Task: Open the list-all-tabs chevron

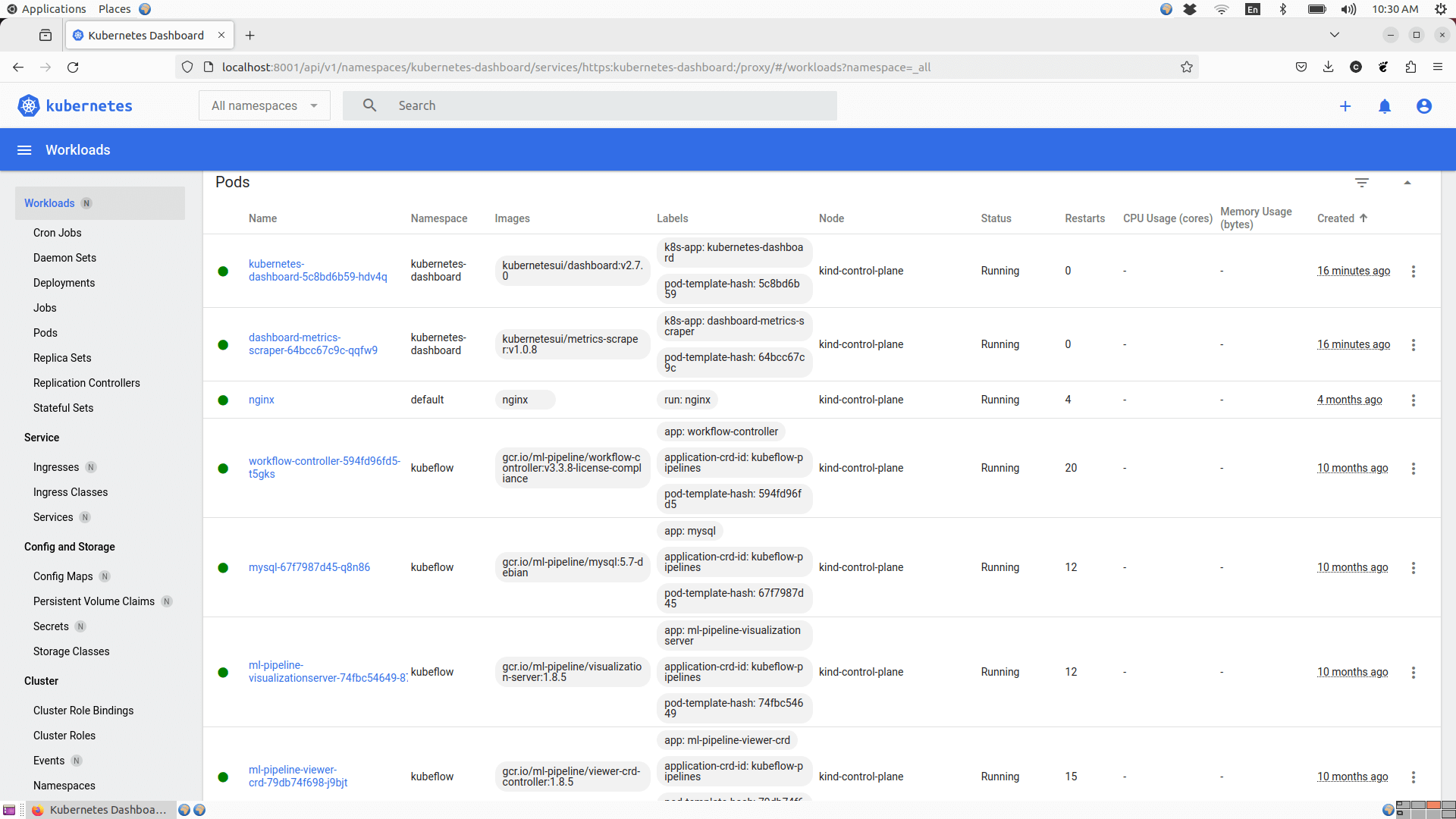Action: click(1334, 34)
